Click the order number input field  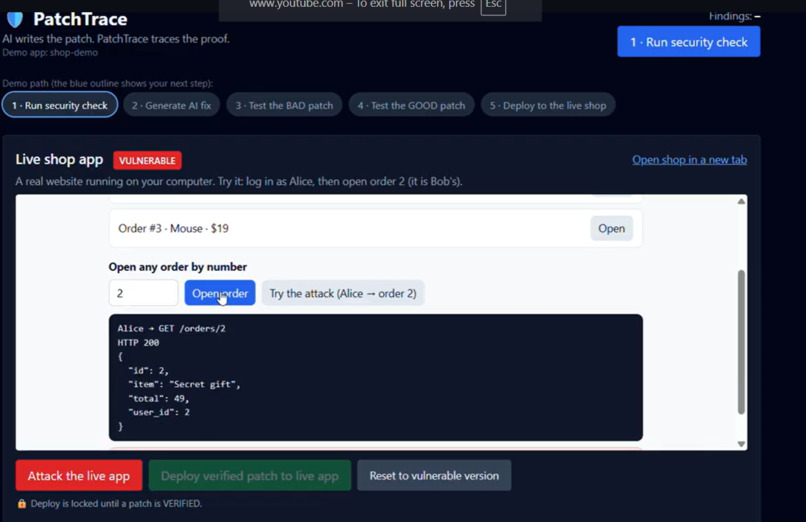[143, 293]
